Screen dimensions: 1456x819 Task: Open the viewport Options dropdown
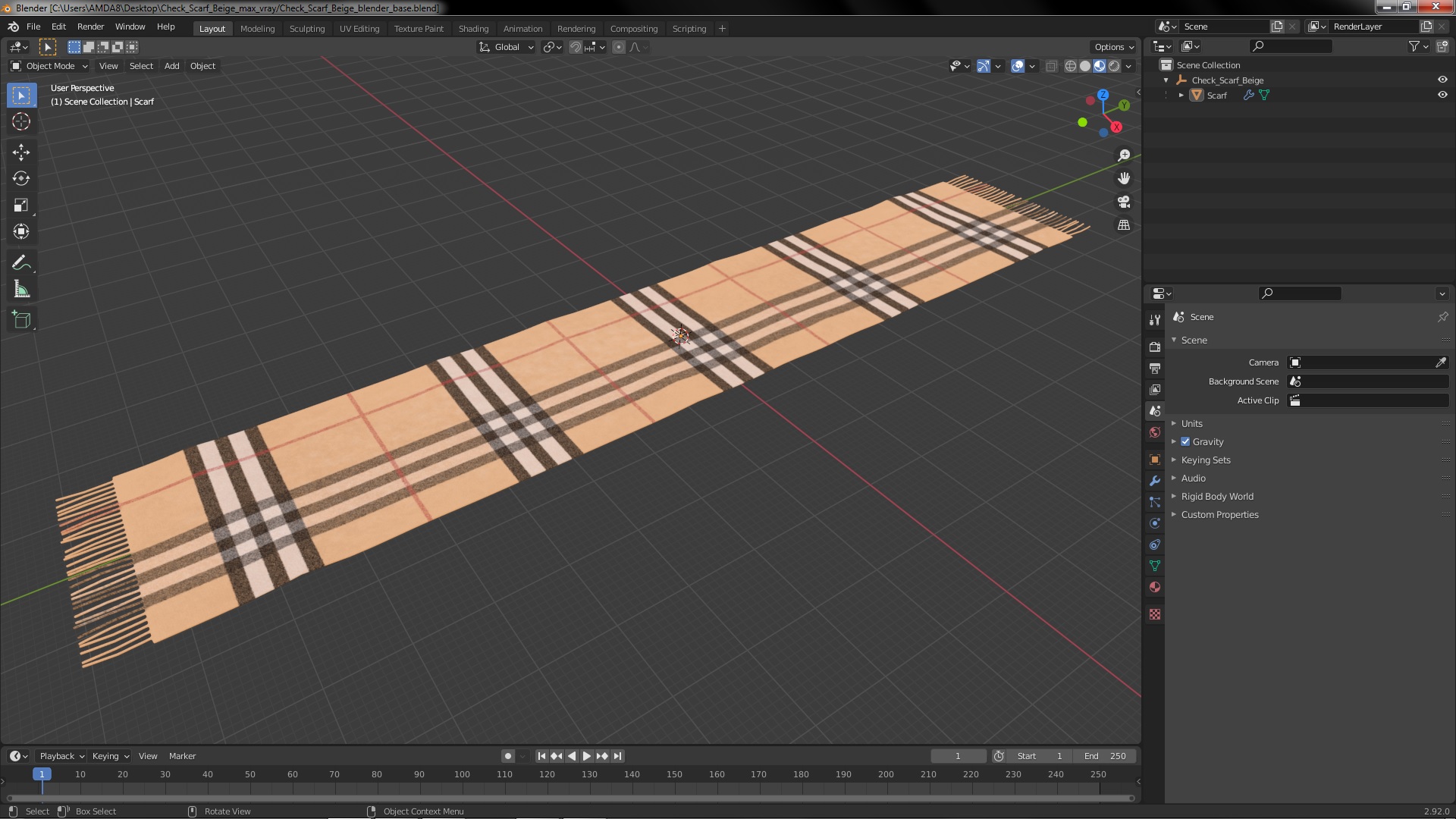[x=1113, y=47]
